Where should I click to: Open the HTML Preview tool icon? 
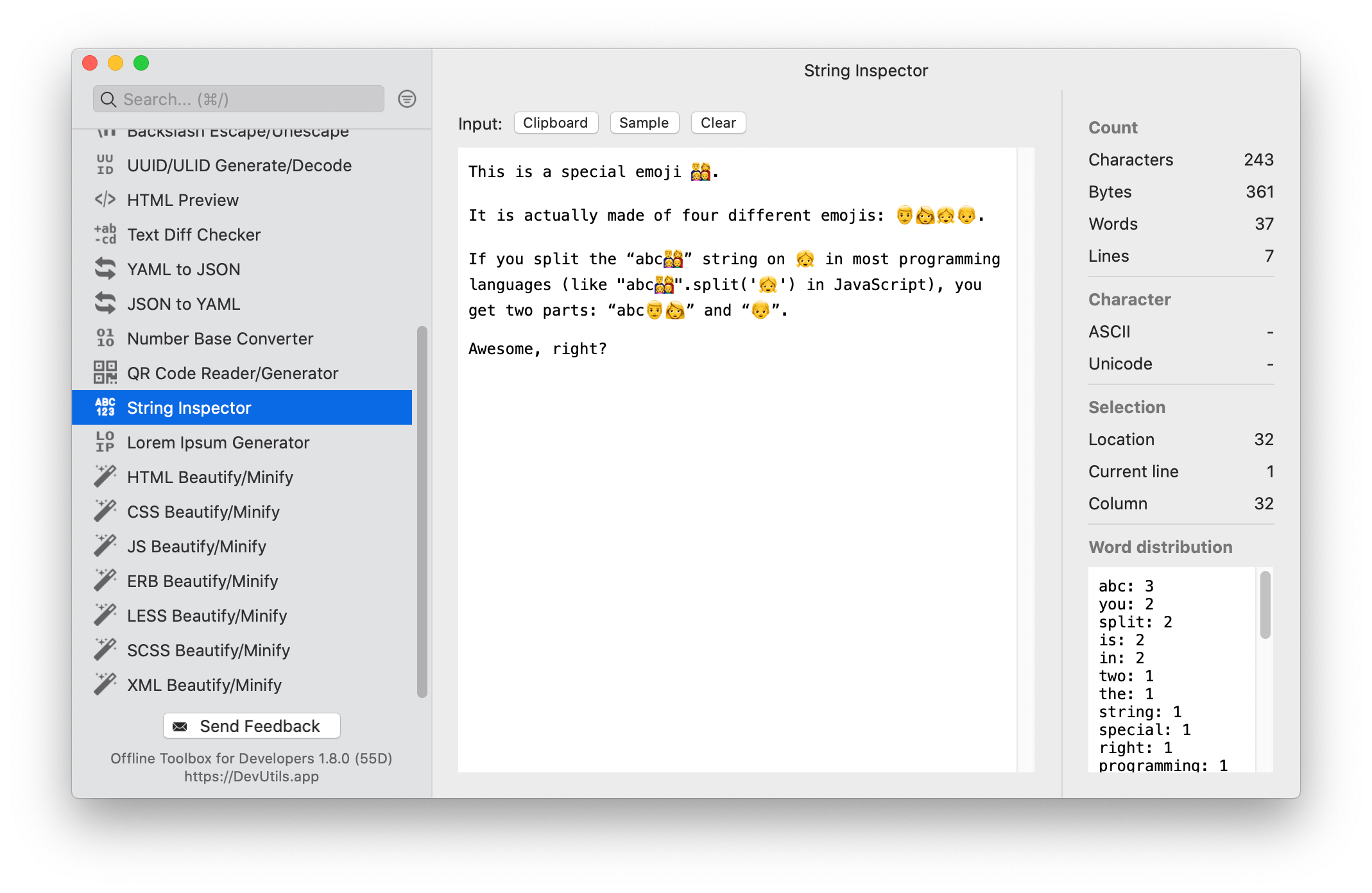[105, 200]
